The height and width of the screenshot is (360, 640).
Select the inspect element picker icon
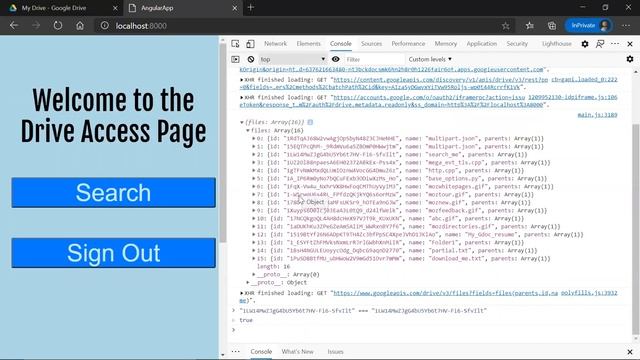click(236, 44)
